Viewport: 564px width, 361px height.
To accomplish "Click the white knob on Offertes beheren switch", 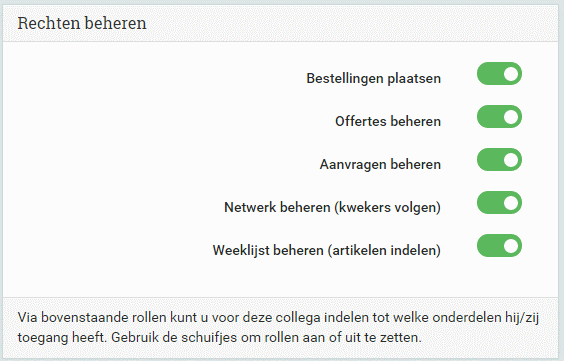I will [x=511, y=116].
